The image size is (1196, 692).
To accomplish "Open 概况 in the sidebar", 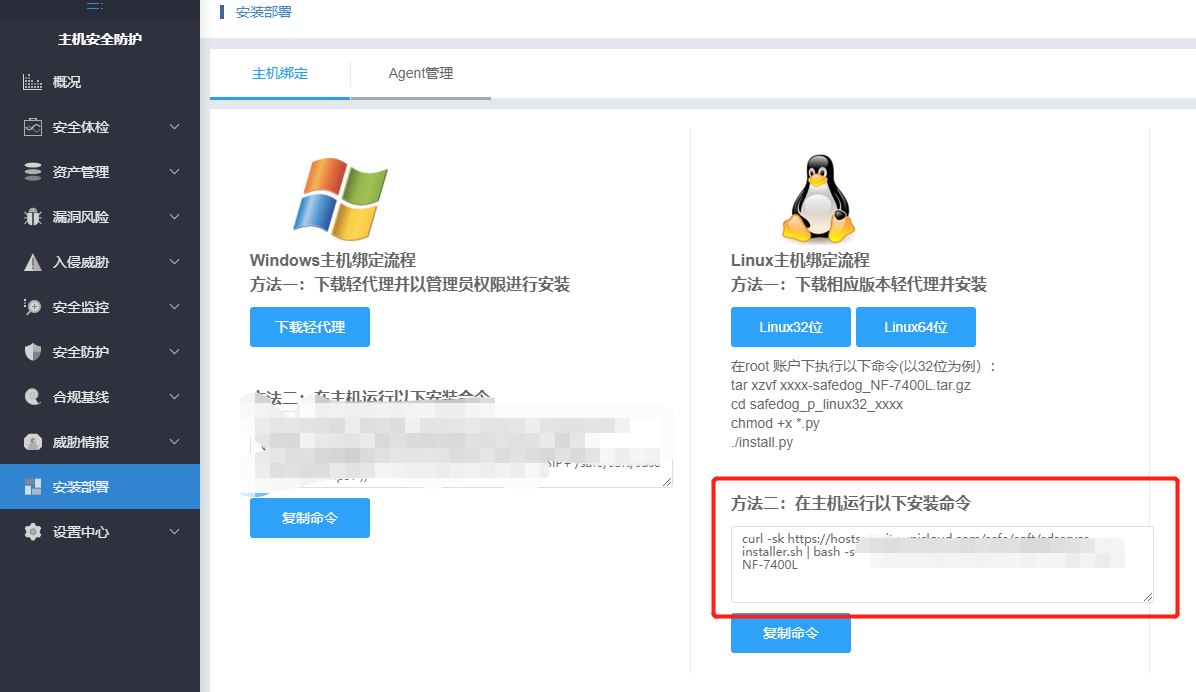I will pos(100,82).
